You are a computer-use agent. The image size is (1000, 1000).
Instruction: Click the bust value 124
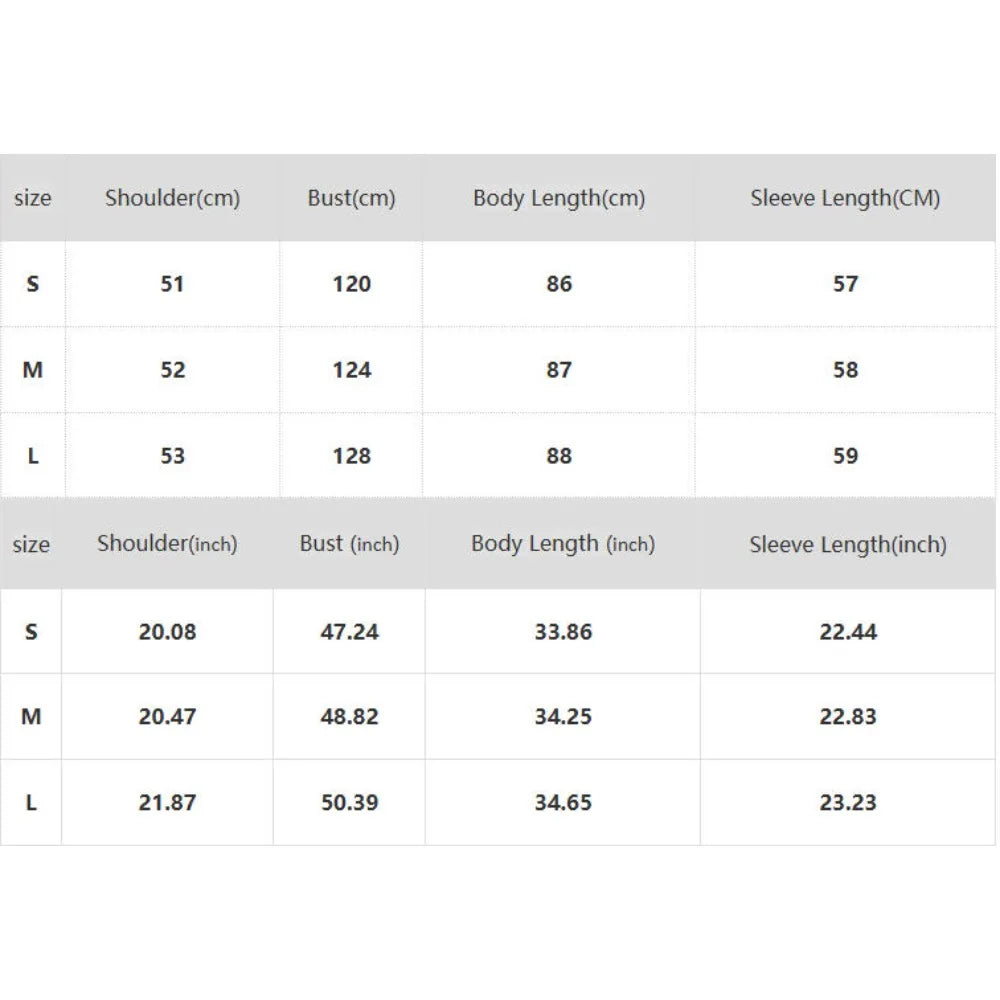pos(351,370)
